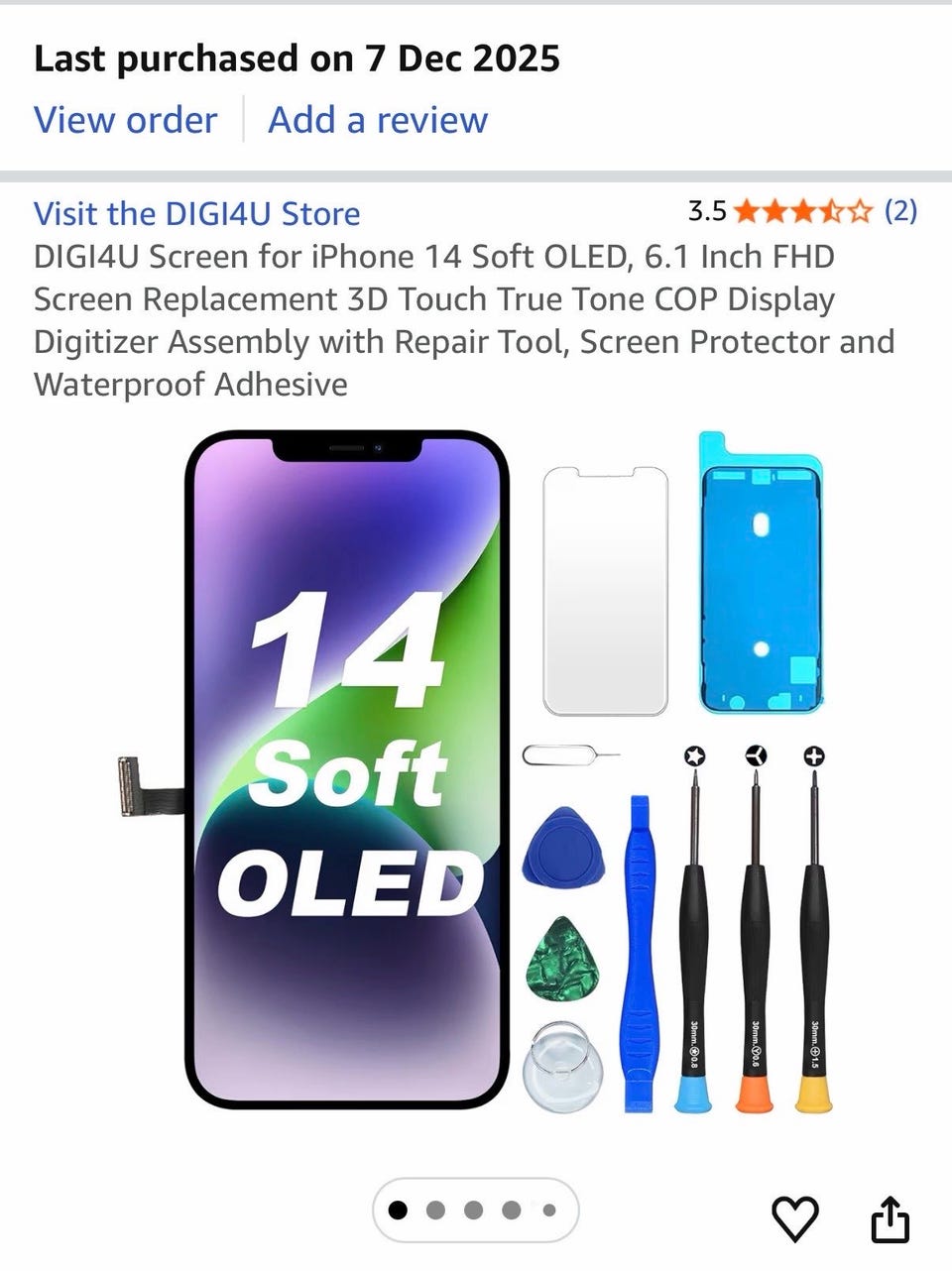The width and height of the screenshot is (952, 1271).
Task: Select the first image carousel dot
Action: 398,1210
